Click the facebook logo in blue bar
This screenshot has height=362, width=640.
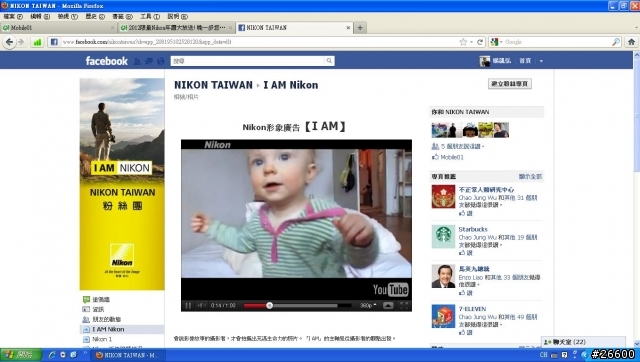[107, 61]
